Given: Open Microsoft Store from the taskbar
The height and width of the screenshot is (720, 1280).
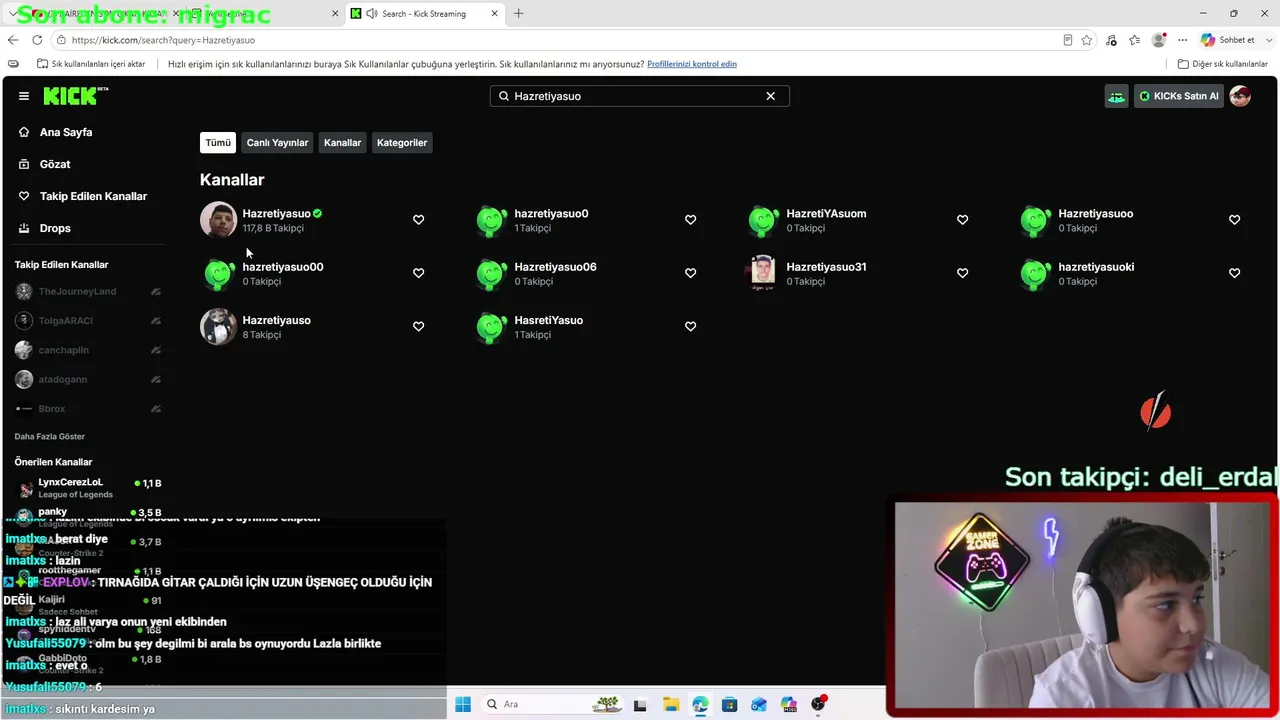Looking at the screenshot, I should point(729,704).
